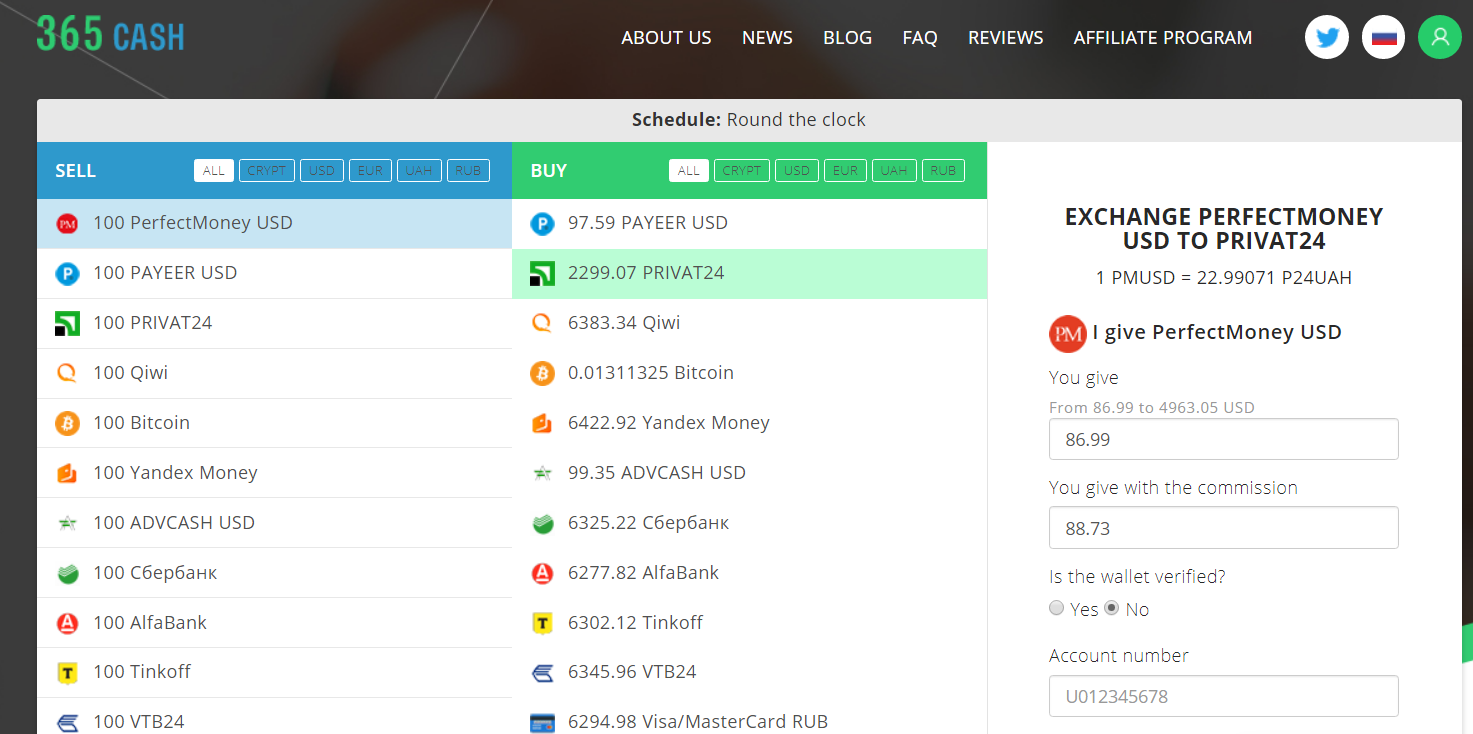The width and height of the screenshot is (1473, 734).
Task: Pick VTB24 icon in the Sell list
Action: [67, 722]
